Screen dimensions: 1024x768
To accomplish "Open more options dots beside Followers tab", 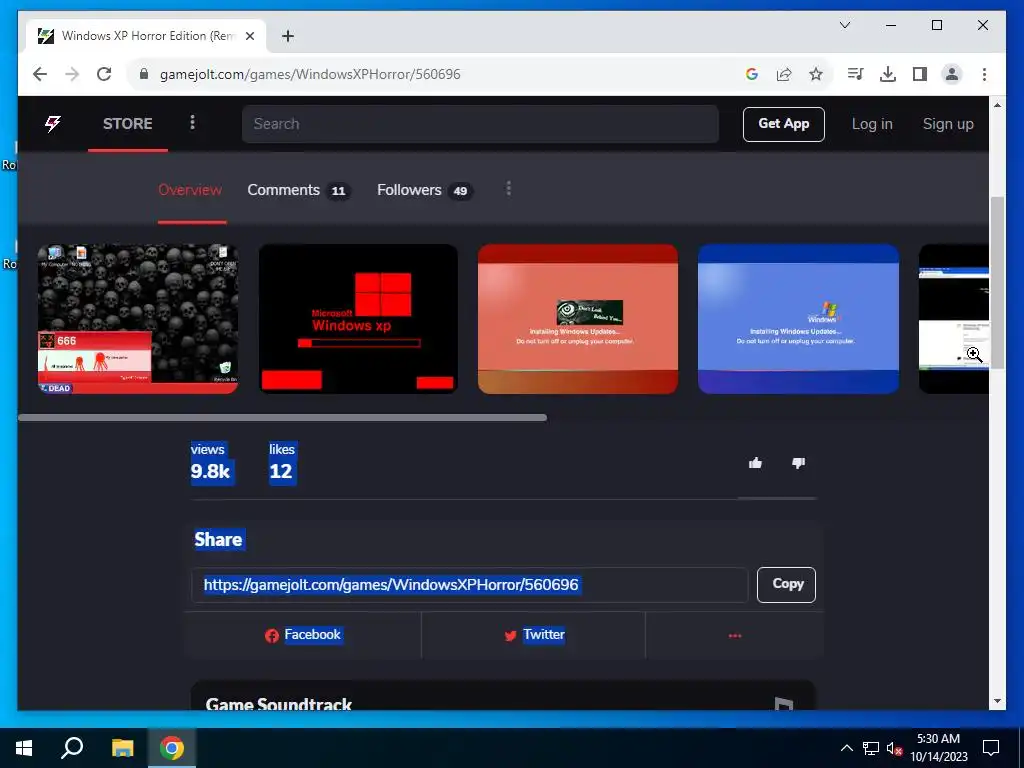I will pyautogui.click(x=509, y=189).
